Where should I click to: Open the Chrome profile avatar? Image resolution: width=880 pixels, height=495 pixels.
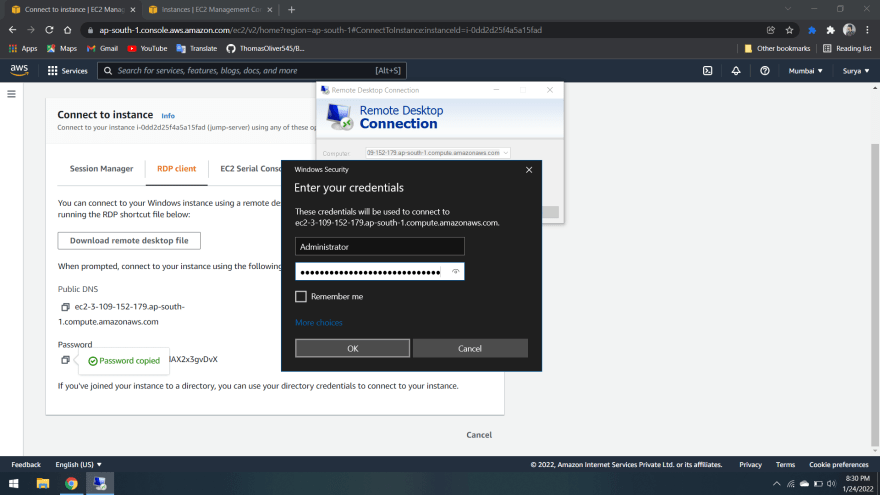click(849, 30)
